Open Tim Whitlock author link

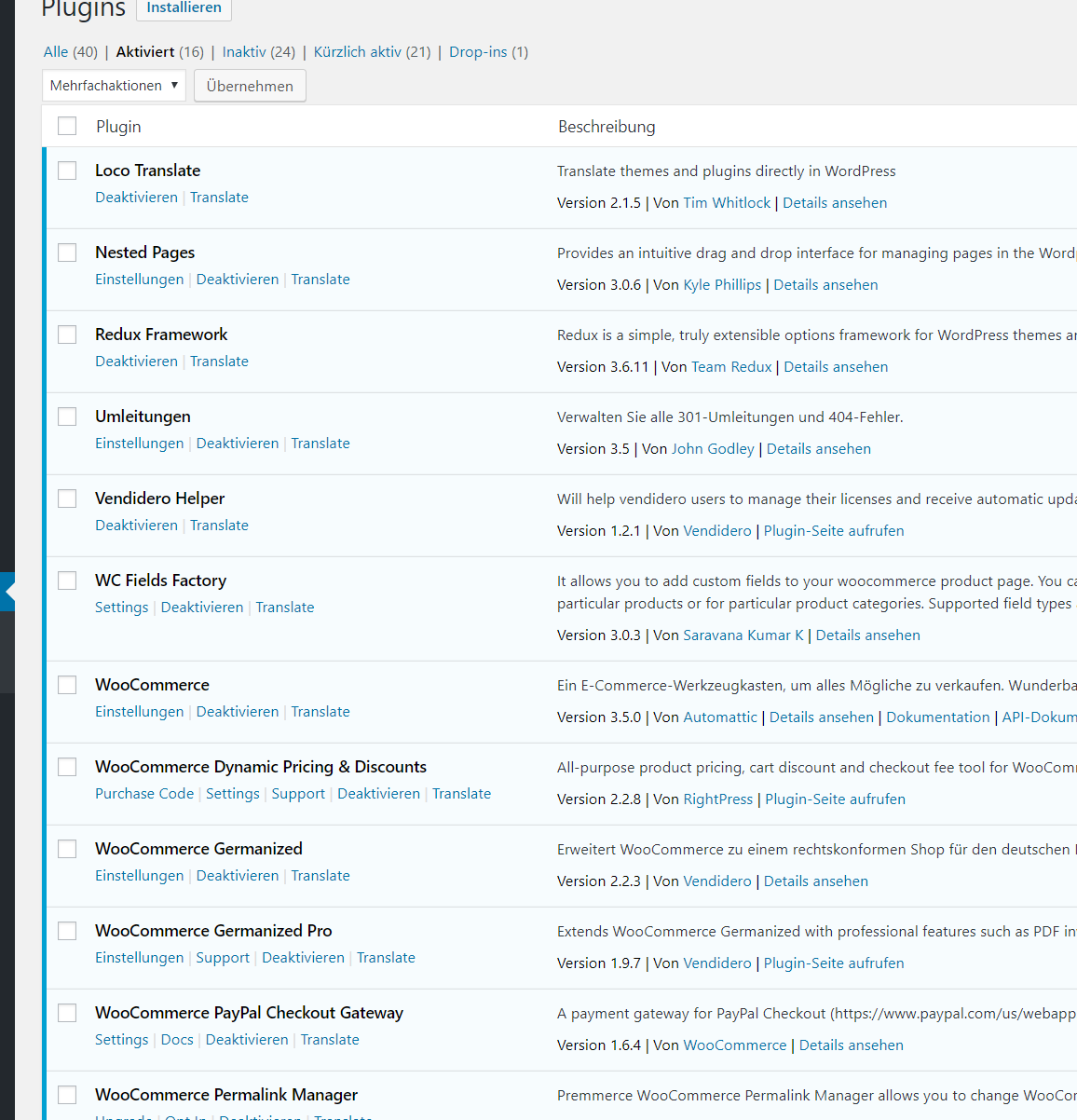point(727,203)
